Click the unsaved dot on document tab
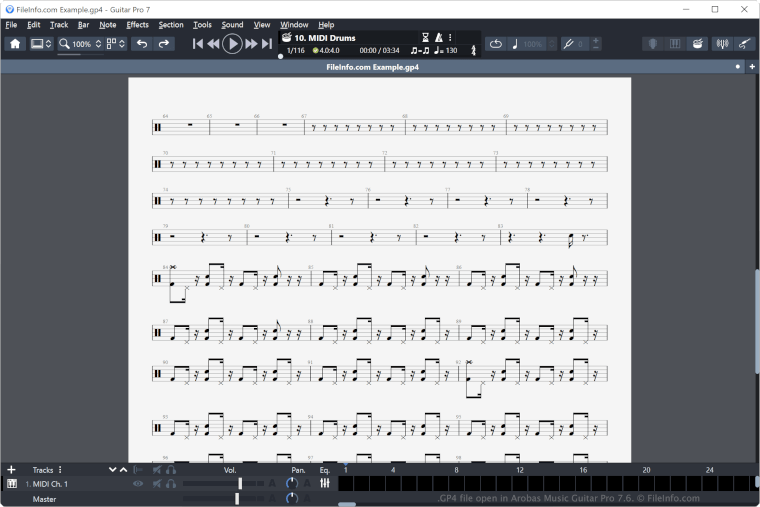 (x=738, y=67)
